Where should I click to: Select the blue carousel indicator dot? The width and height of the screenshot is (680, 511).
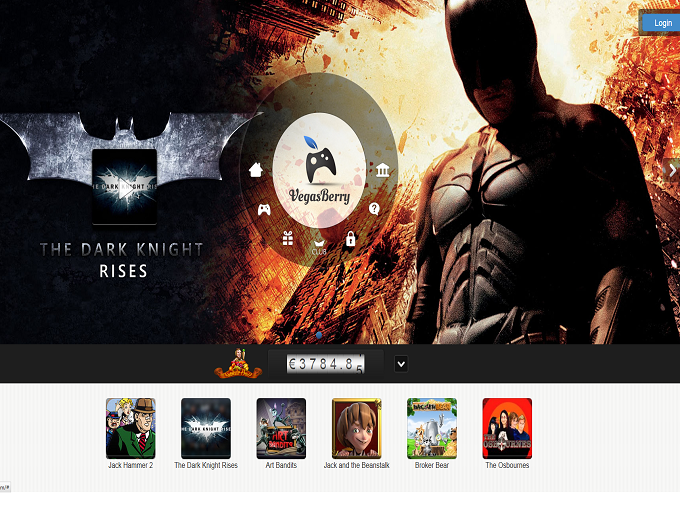[319, 335]
